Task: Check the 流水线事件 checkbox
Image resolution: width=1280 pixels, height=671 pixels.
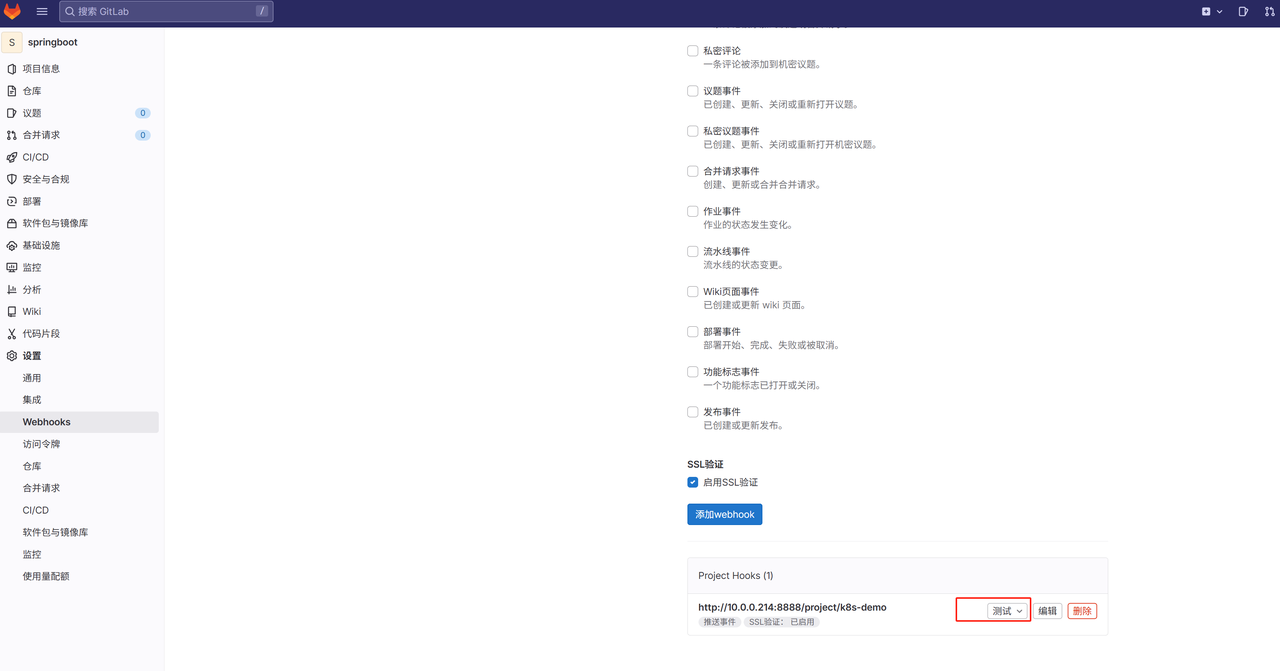Action: (x=693, y=251)
